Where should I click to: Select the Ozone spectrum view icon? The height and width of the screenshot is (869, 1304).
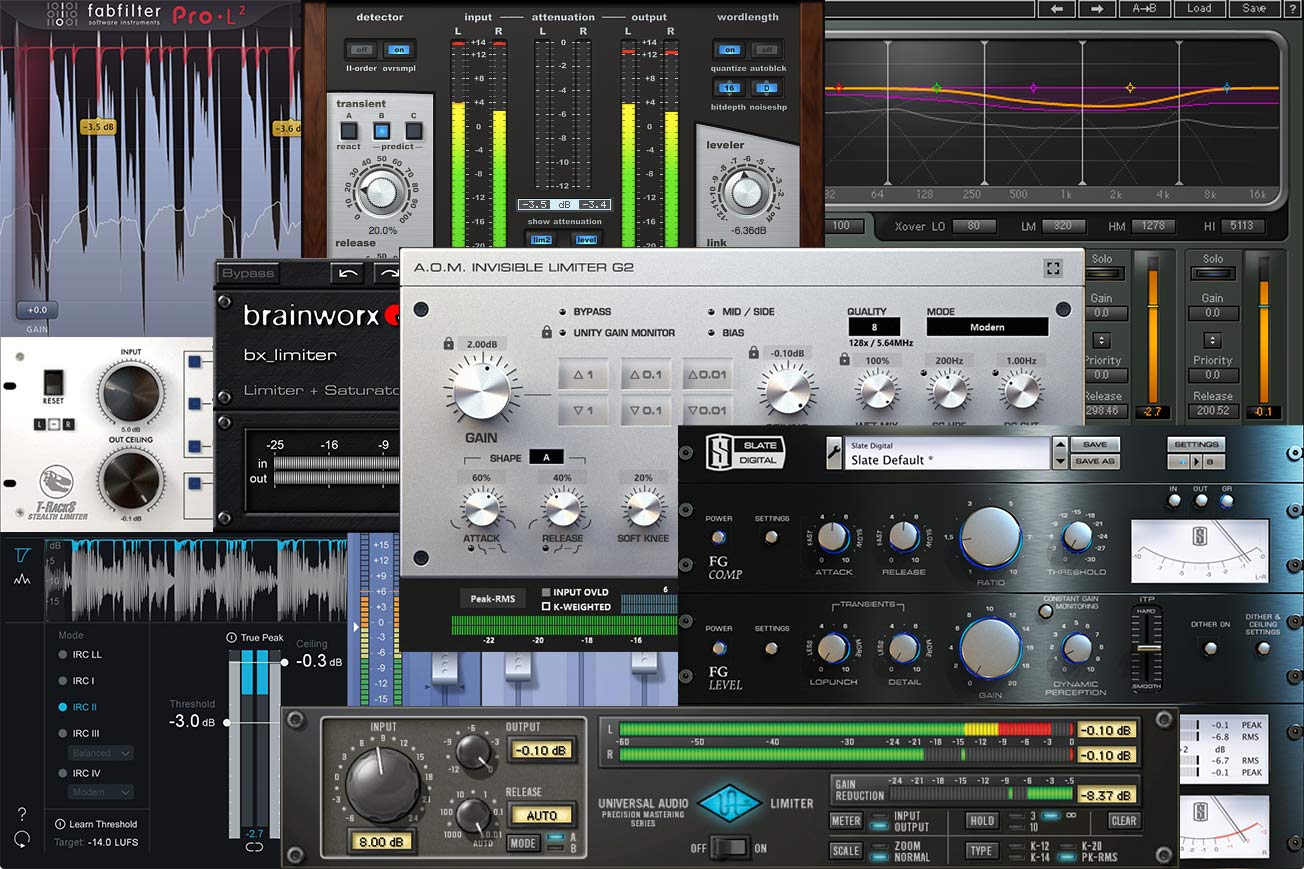point(21,580)
